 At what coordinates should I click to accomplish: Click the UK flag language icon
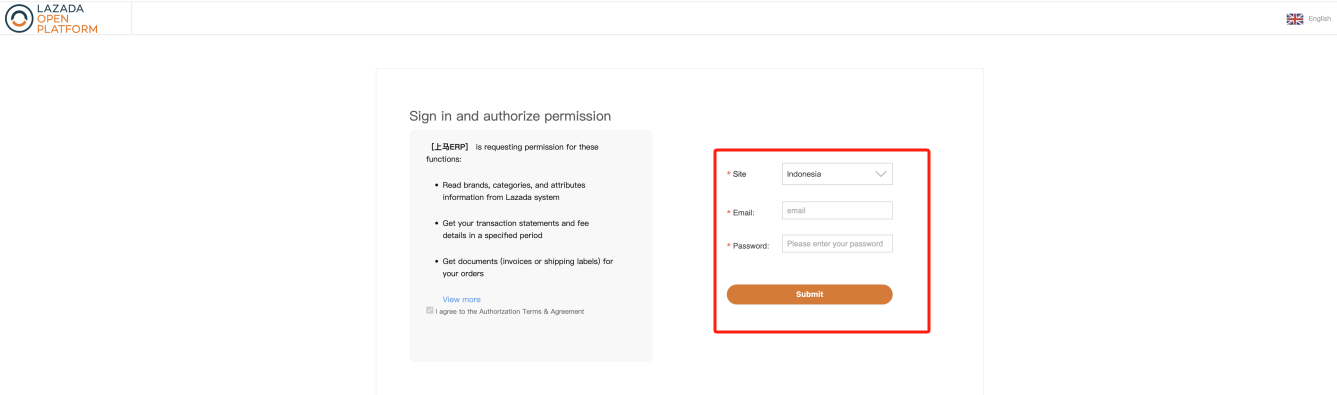pos(1295,19)
